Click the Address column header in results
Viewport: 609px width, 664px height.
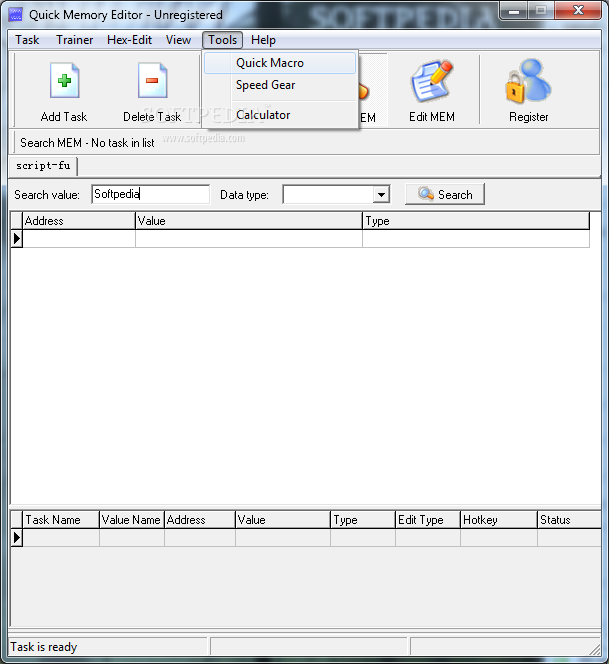pos(79,221)
